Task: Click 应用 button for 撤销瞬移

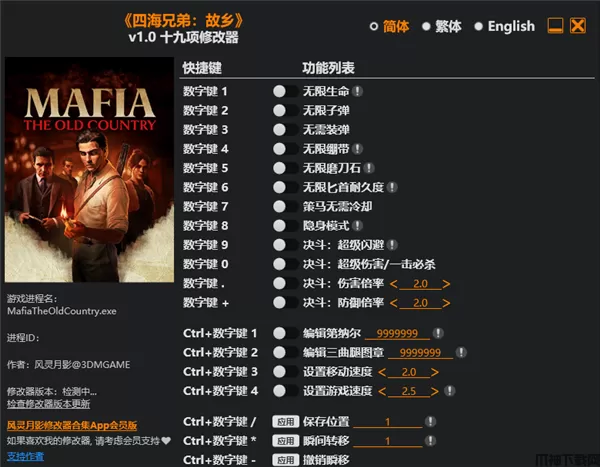Action: (x=285, y=460)
